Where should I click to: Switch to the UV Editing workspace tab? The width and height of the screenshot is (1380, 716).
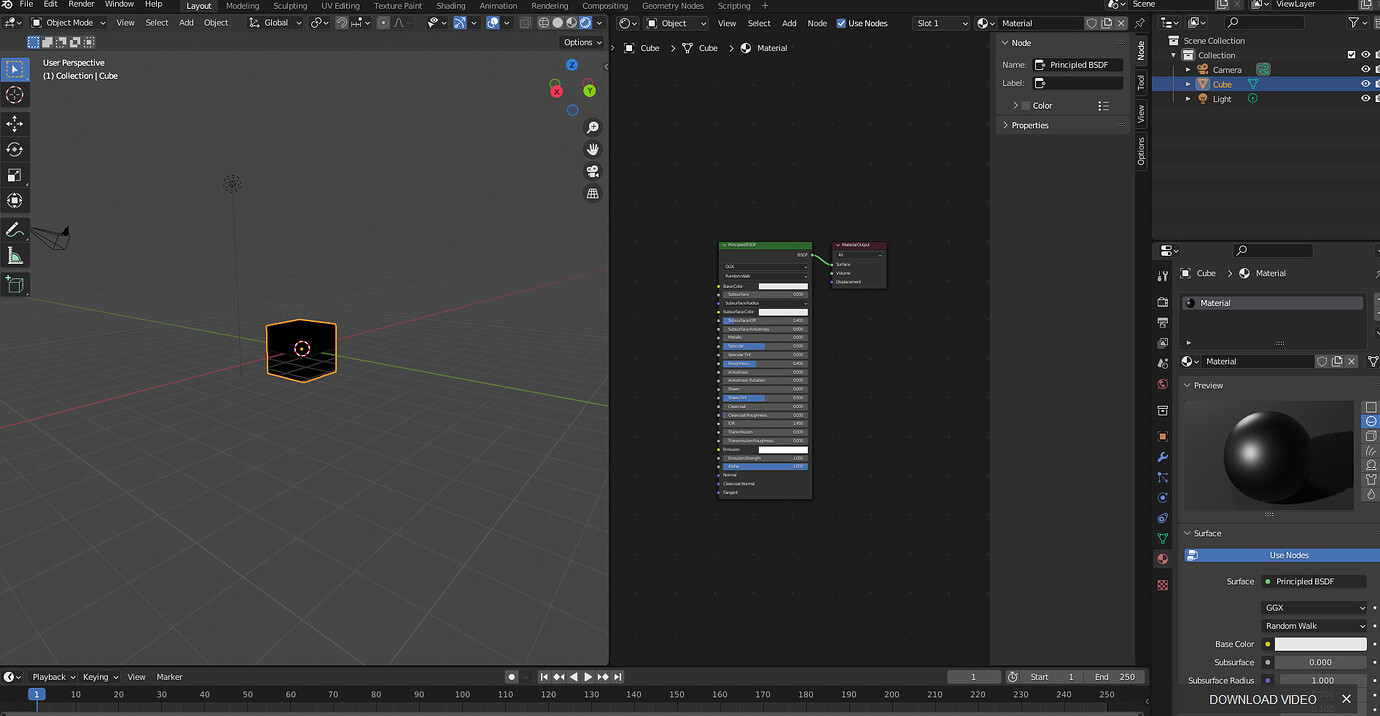340,6
